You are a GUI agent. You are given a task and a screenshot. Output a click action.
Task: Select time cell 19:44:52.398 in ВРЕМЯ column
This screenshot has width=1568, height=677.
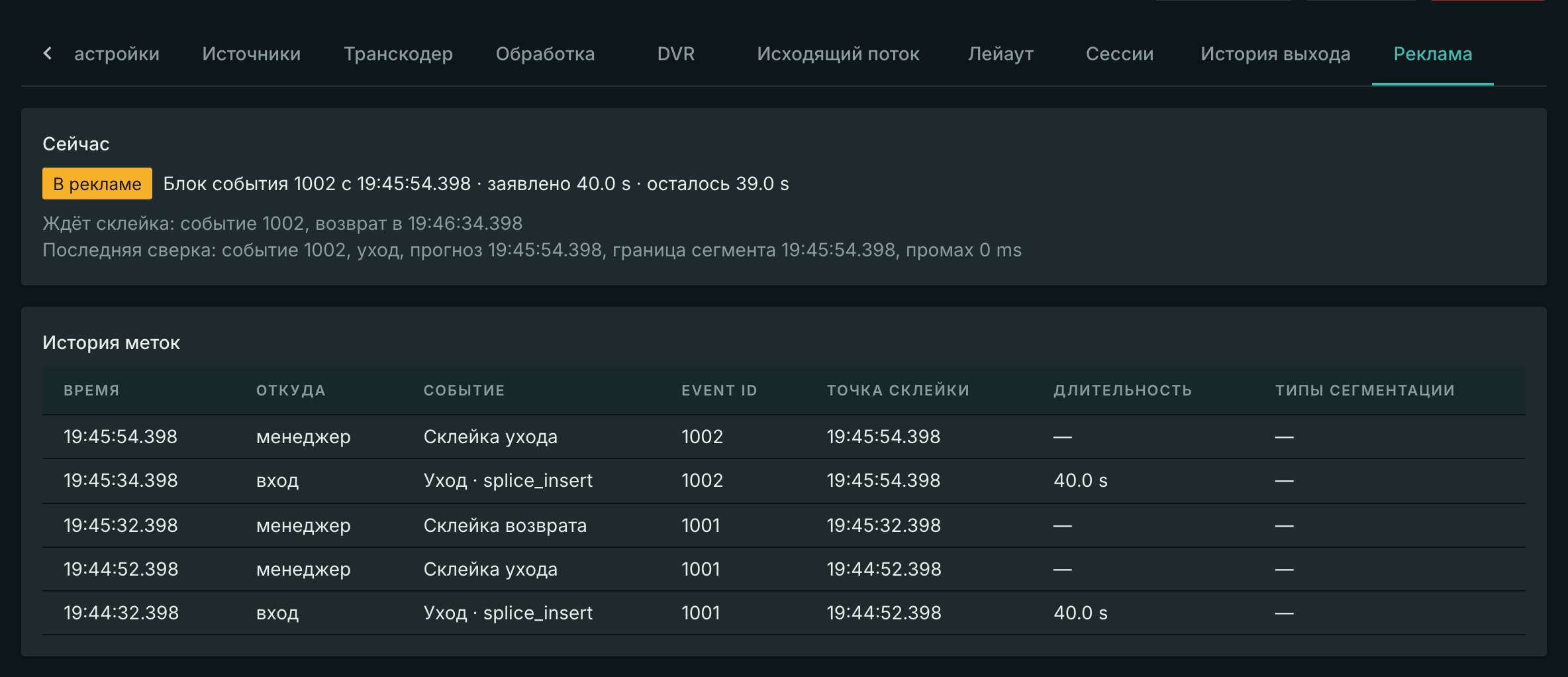[x=121, y=569]
